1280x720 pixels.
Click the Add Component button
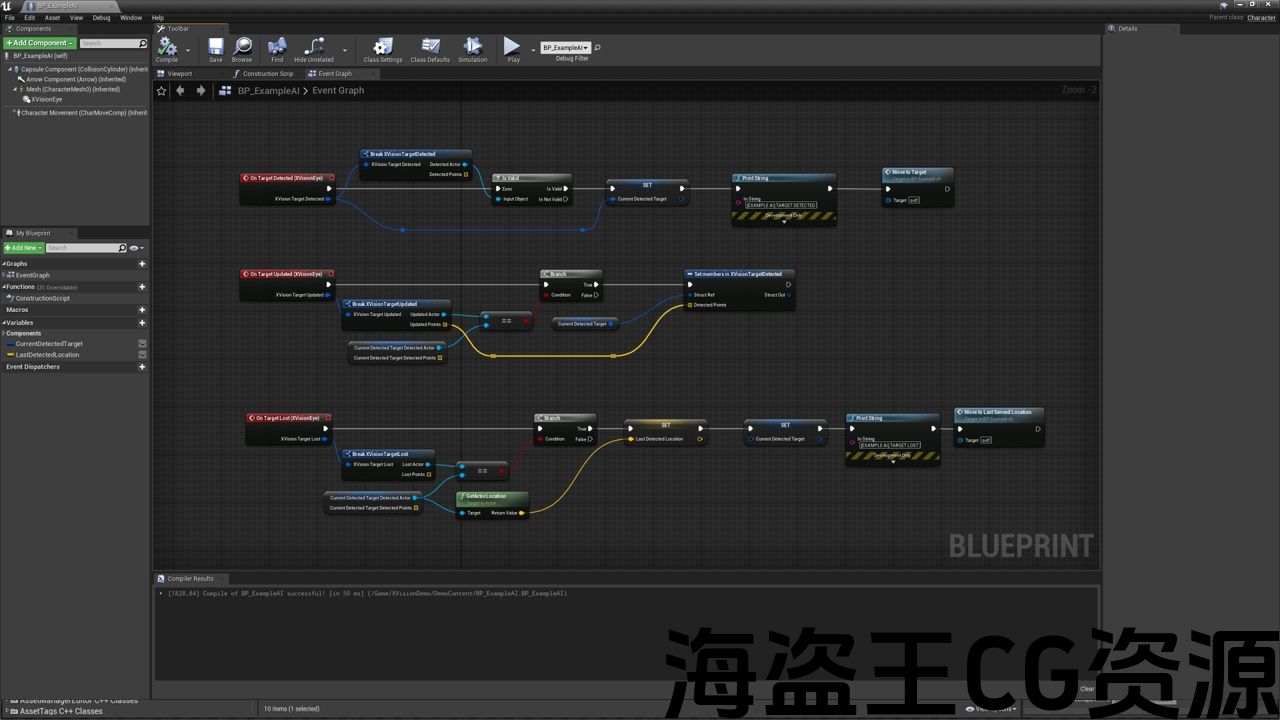click(x=39, y=43)
